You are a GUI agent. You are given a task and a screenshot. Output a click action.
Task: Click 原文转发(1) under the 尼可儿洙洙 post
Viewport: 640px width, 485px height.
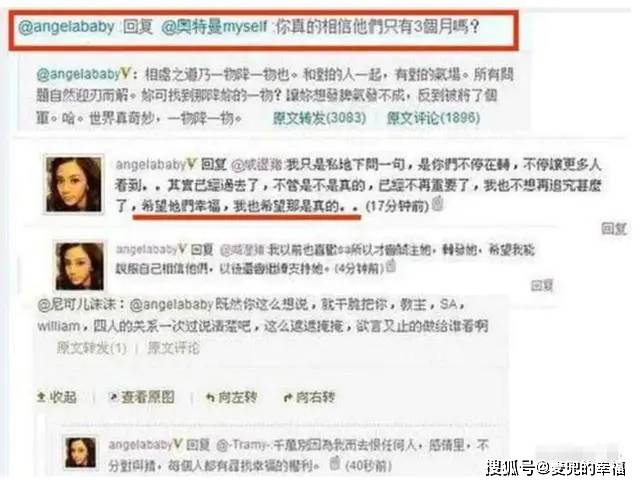[x=91, y=348]
